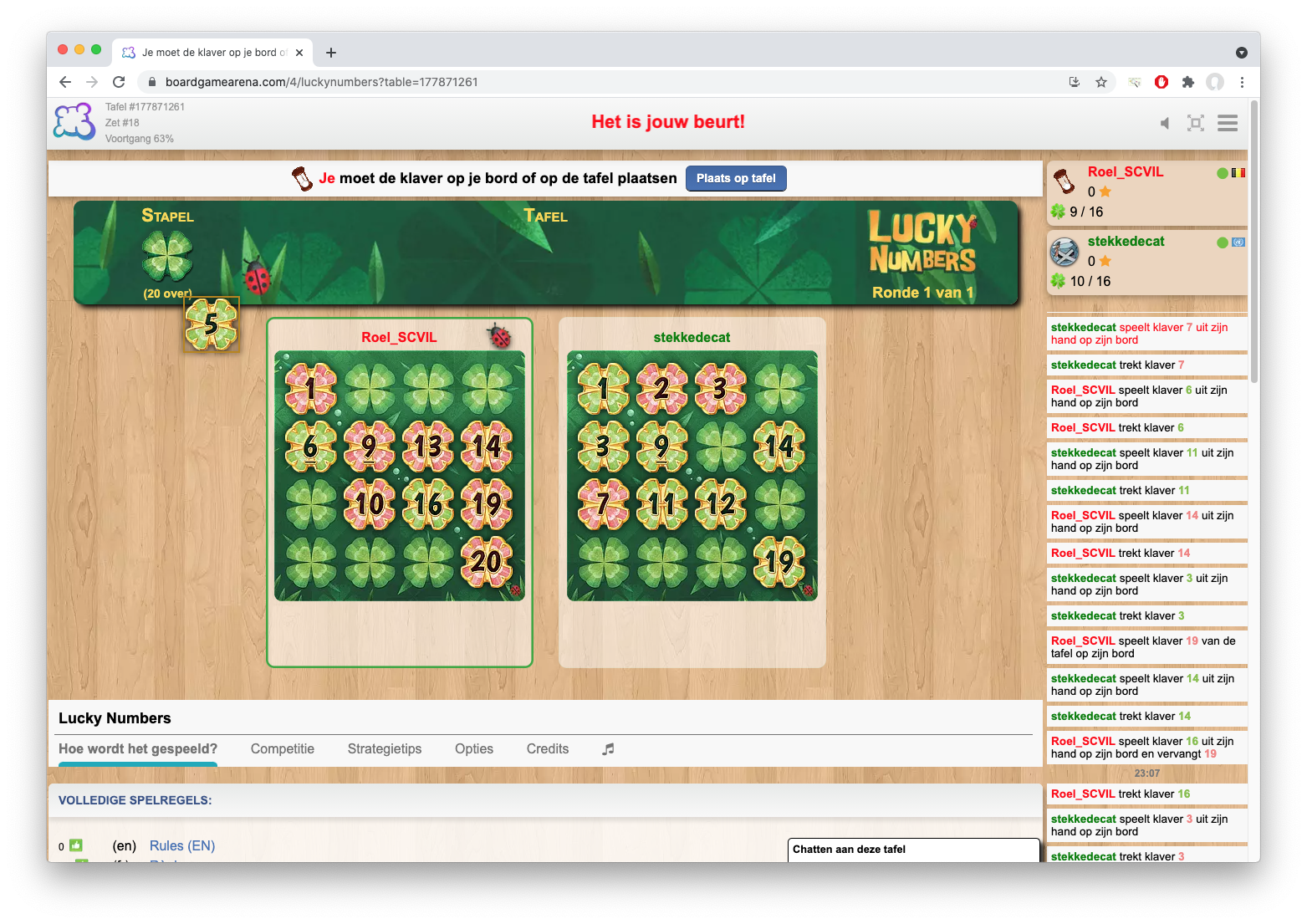Screen dimensions: 1307x924
Task: Select clover 7 on stekkedecat board
Action: [x=604, y=504]
